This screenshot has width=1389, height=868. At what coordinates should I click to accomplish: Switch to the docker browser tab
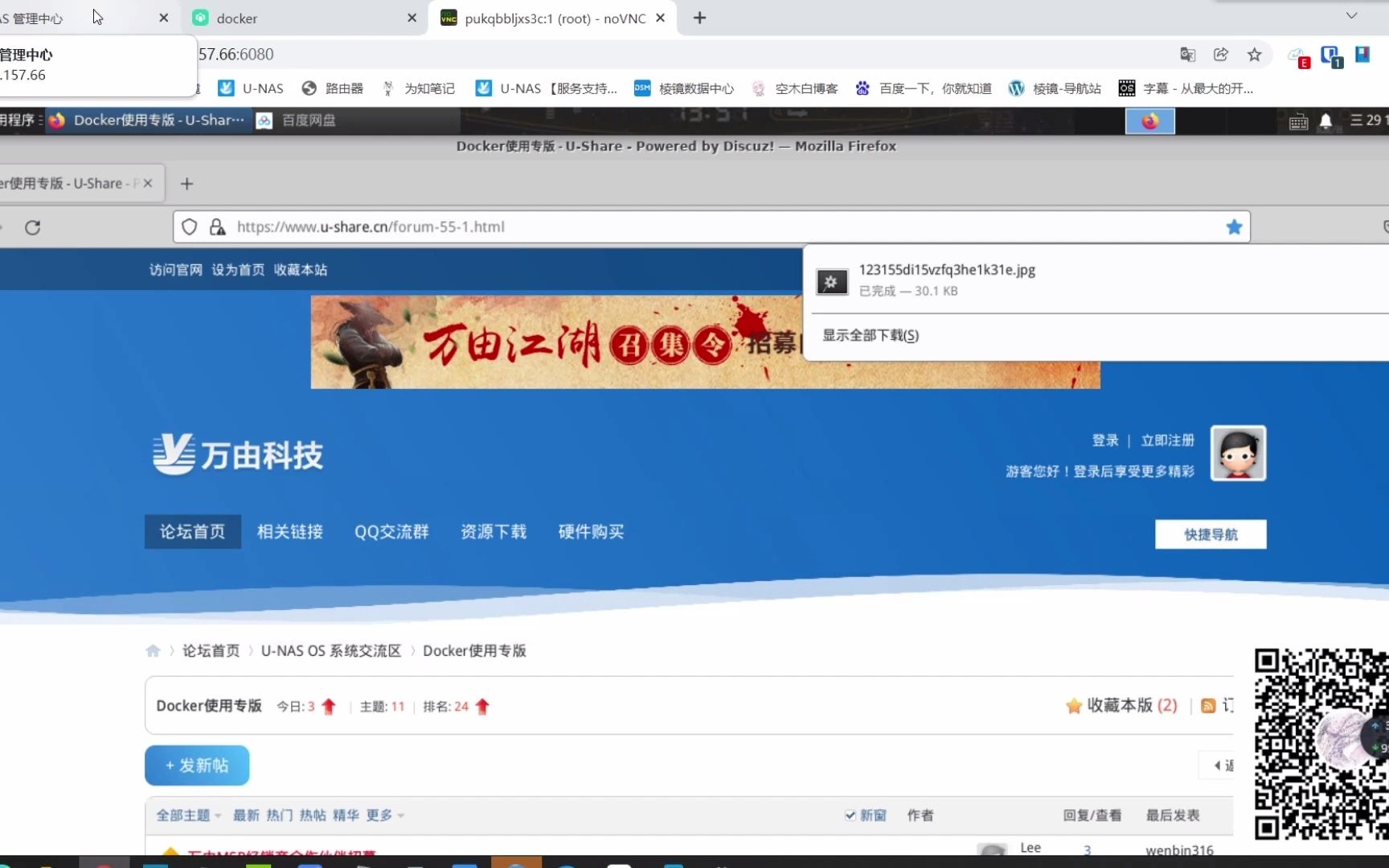point(305,18)
